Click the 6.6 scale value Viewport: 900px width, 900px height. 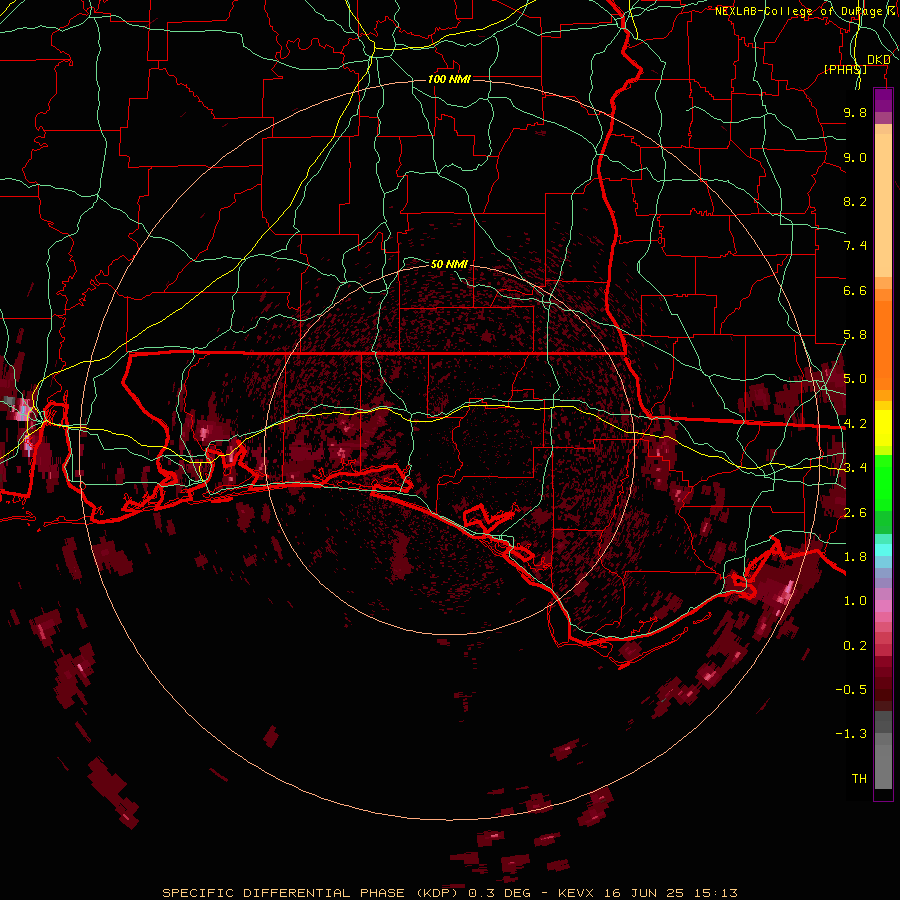pyautogui.click(x=855, y=290)
